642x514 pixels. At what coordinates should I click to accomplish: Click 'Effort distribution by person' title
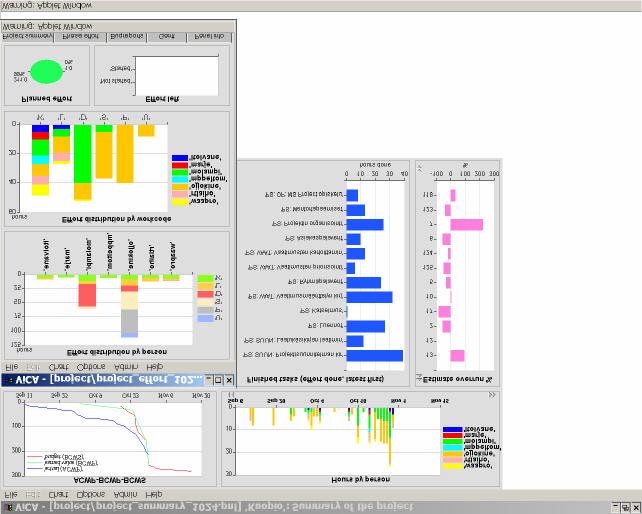(x=117, y=352)
